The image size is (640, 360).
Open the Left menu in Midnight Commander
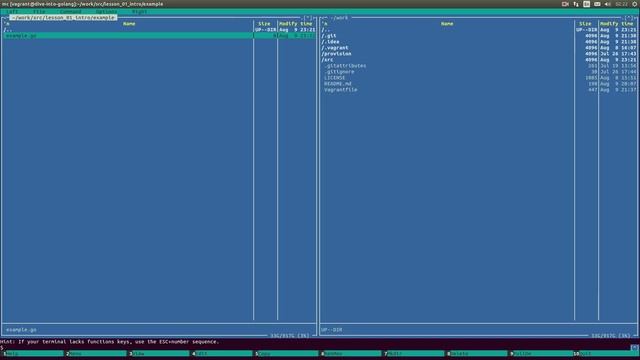[x=12, y=12]
